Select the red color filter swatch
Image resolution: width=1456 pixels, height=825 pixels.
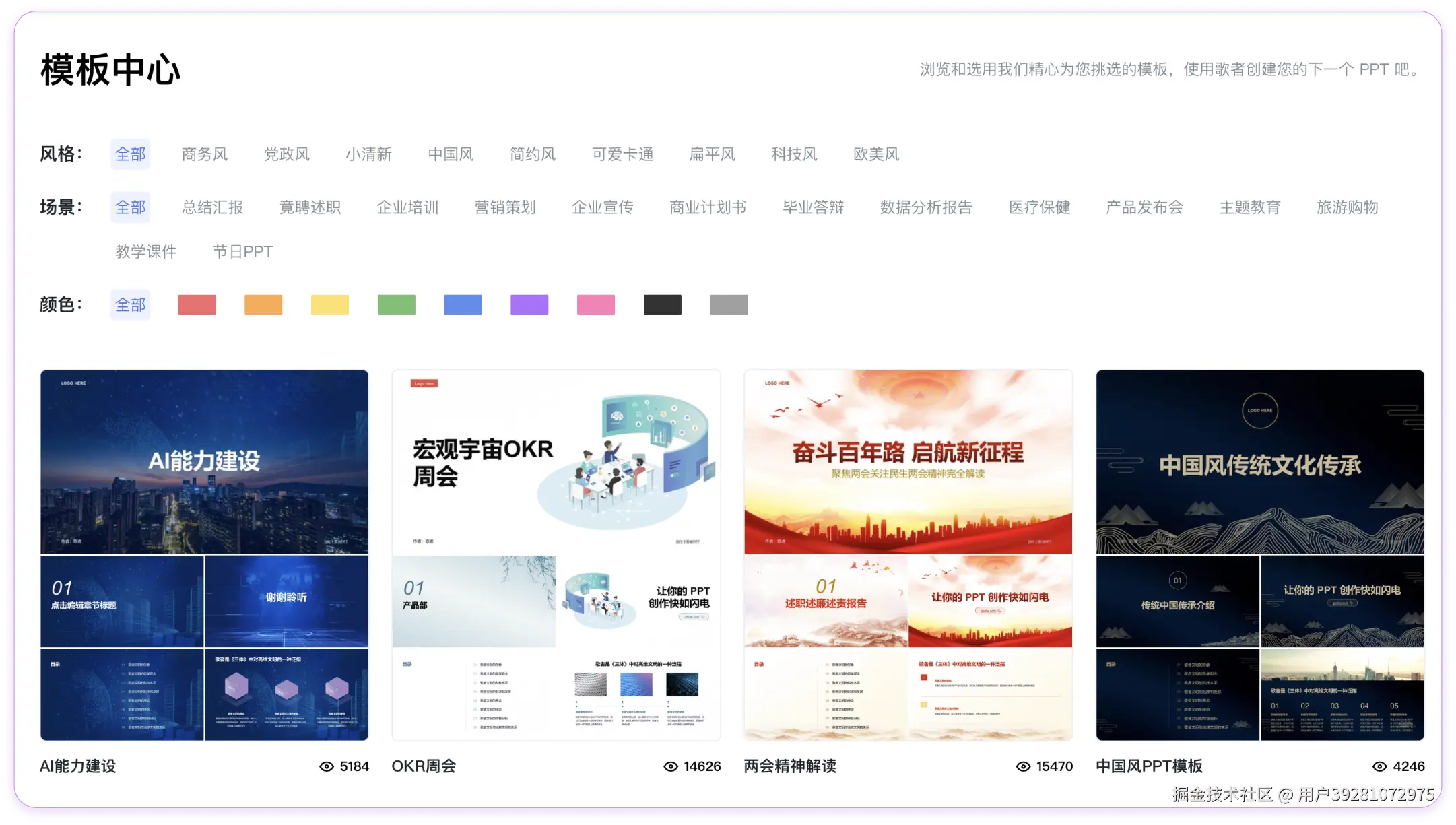[x=197, y=305]
